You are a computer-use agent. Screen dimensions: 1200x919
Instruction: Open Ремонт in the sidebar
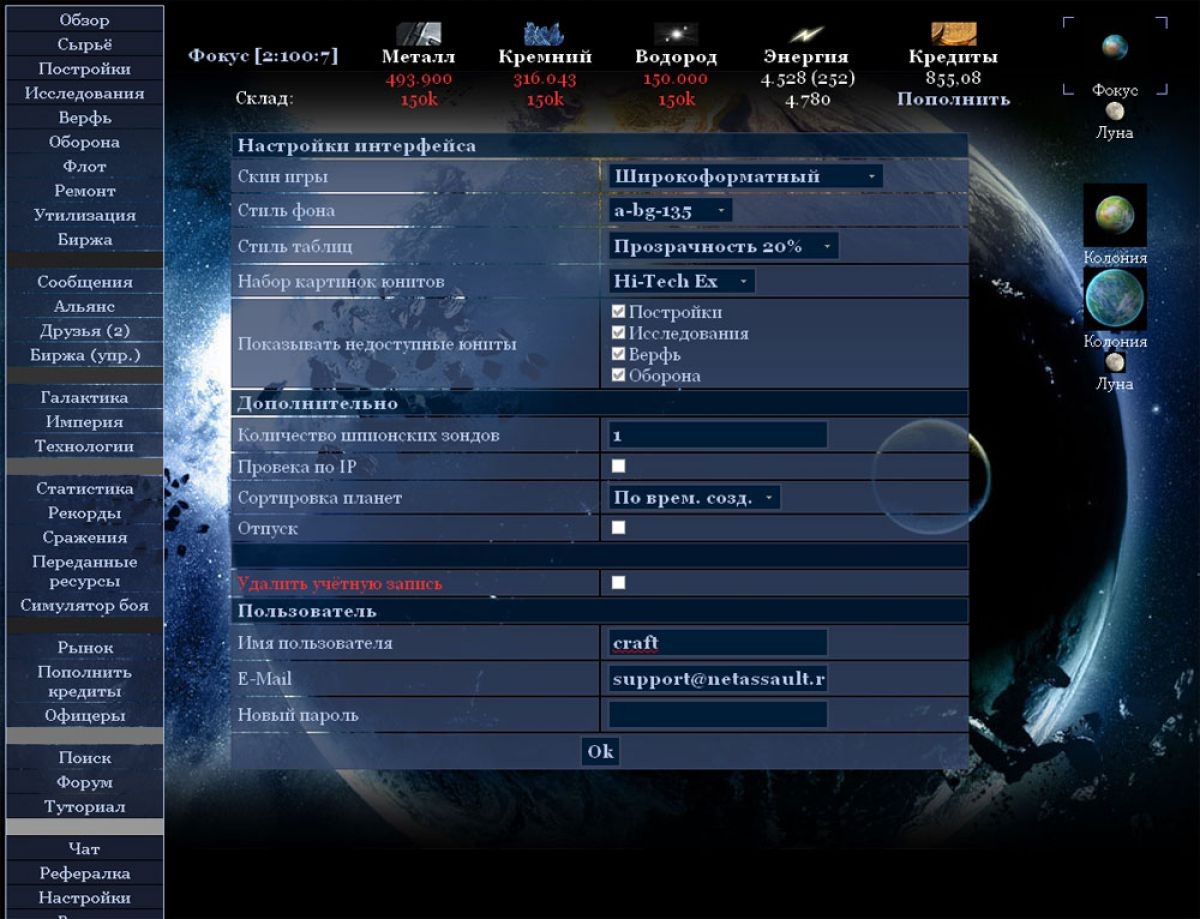85,191
